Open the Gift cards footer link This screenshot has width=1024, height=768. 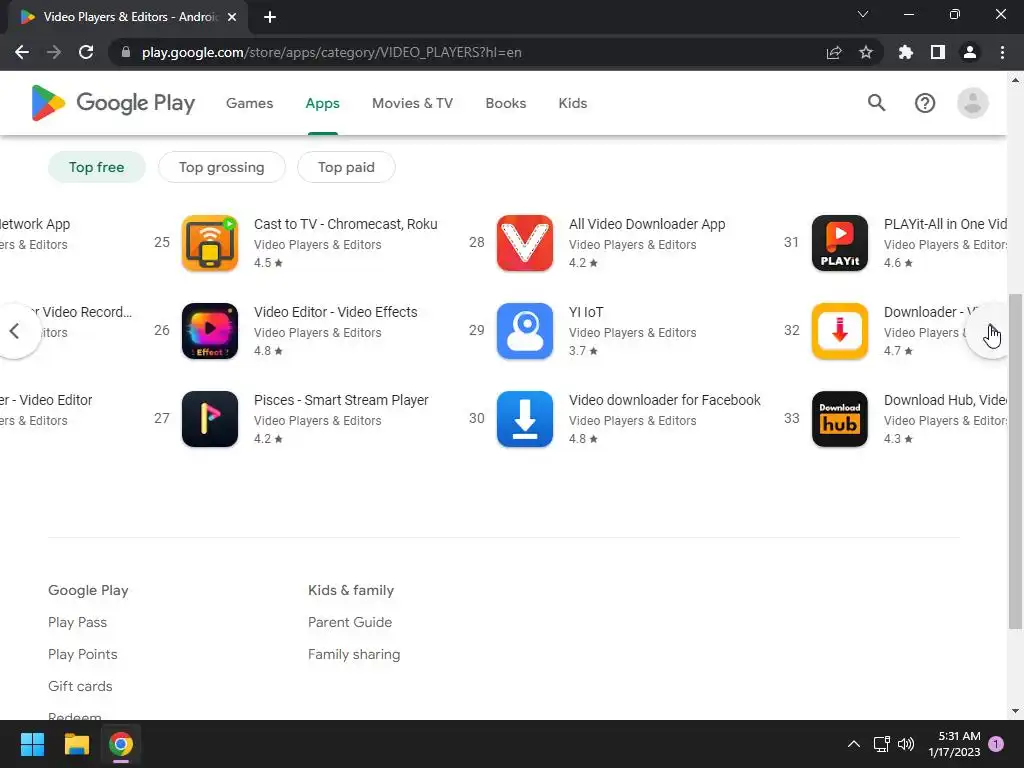(x=80, y=686)
